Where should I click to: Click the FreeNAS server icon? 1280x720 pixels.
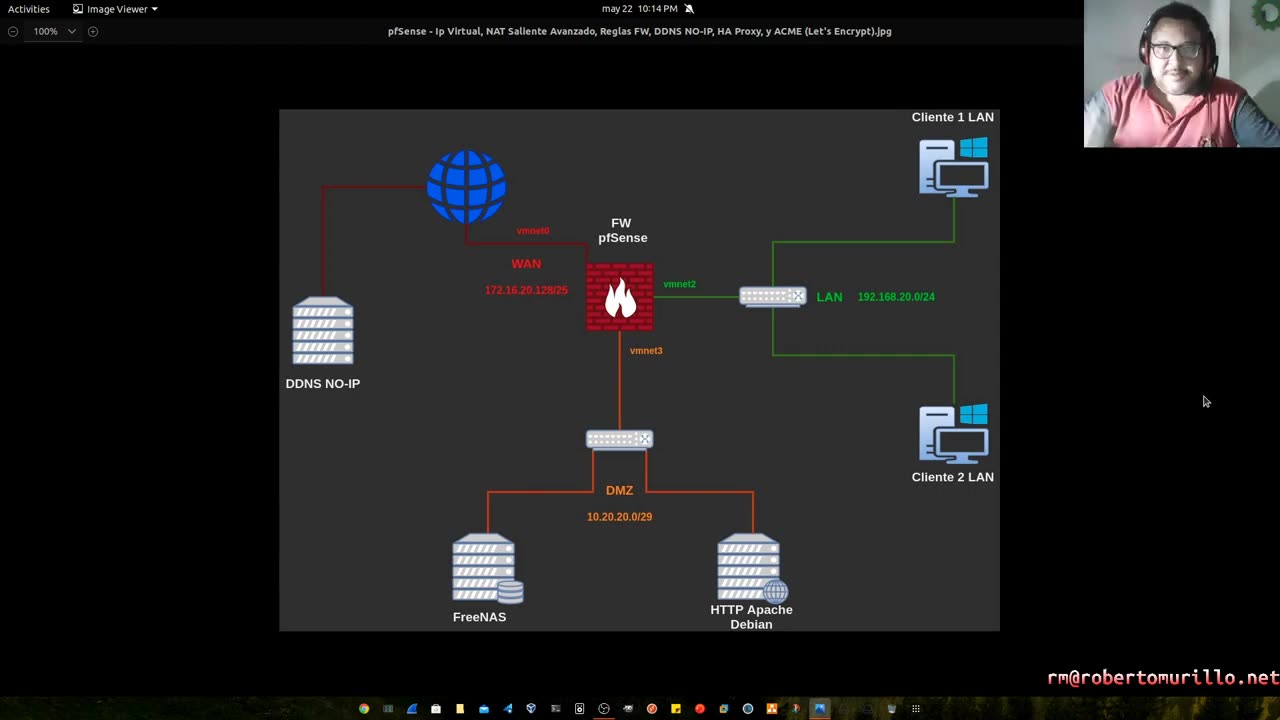coord(487,569)
